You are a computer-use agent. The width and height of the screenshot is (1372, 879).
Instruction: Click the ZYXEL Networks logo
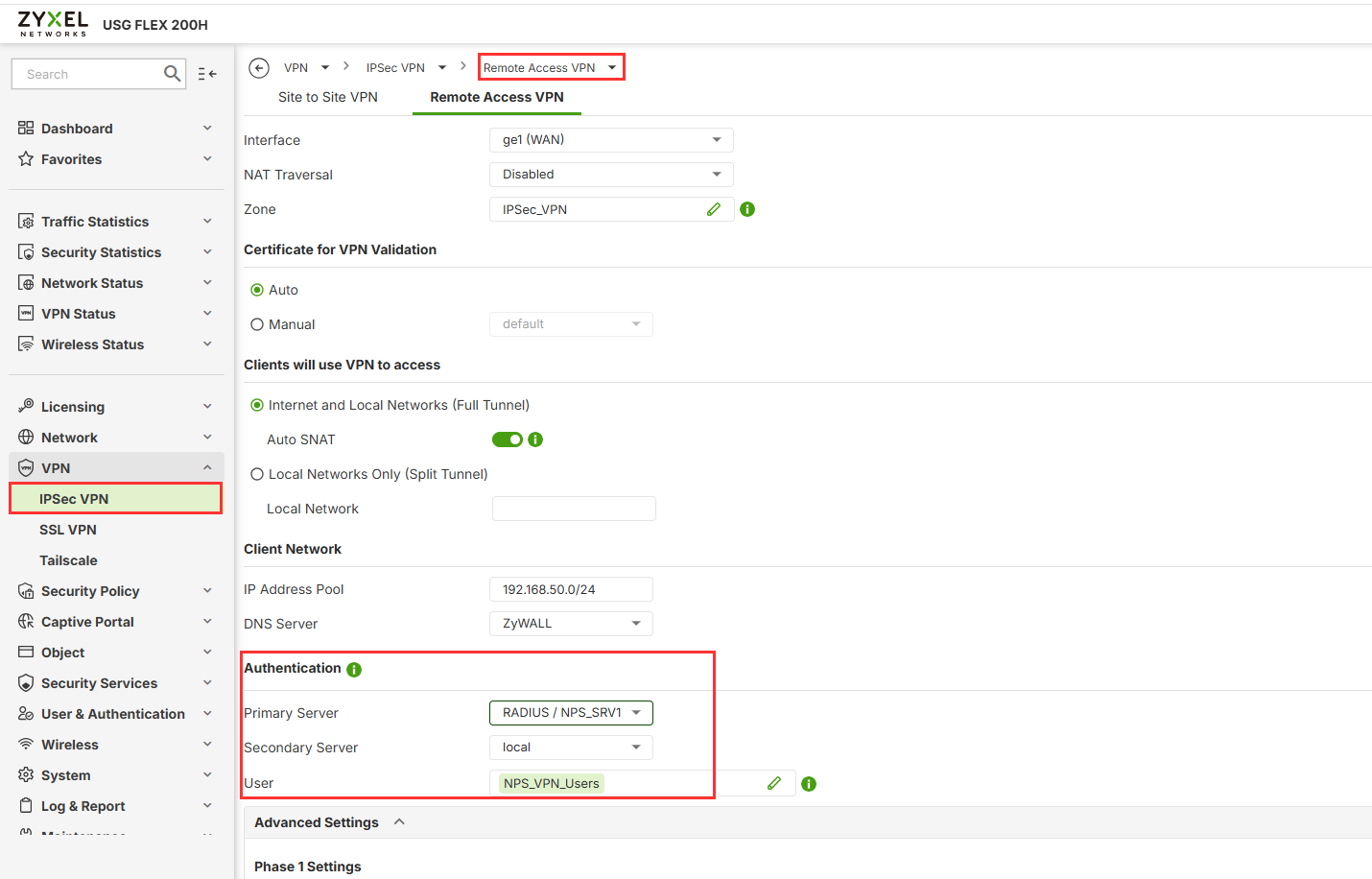pyautogui.click(x=53, y=24)
